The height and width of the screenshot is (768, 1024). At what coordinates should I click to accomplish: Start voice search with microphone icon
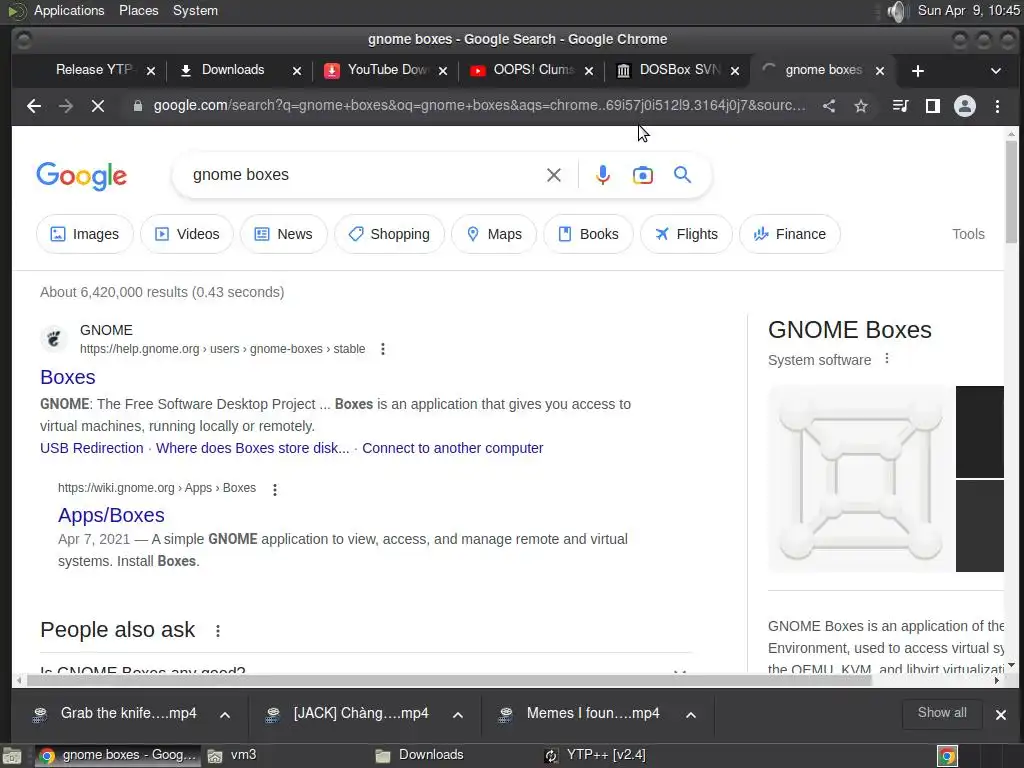point(603,175)
